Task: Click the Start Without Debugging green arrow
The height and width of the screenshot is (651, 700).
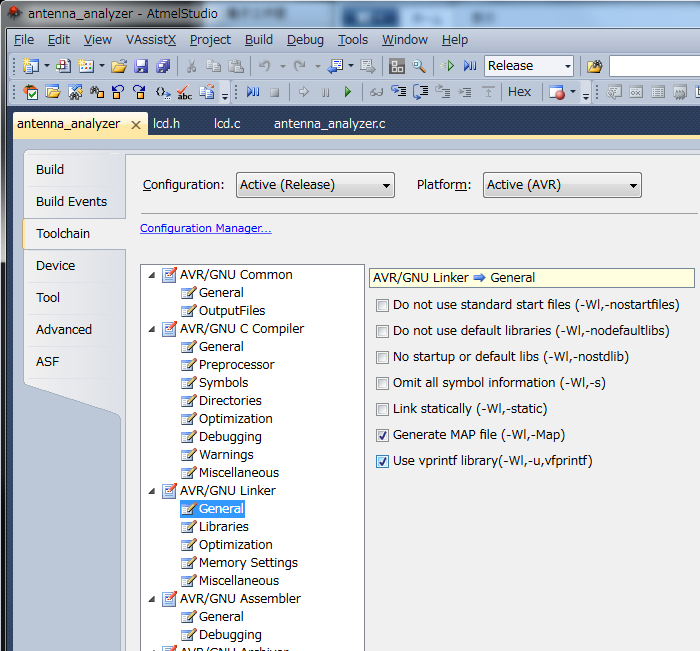Action: pos(448,66)
